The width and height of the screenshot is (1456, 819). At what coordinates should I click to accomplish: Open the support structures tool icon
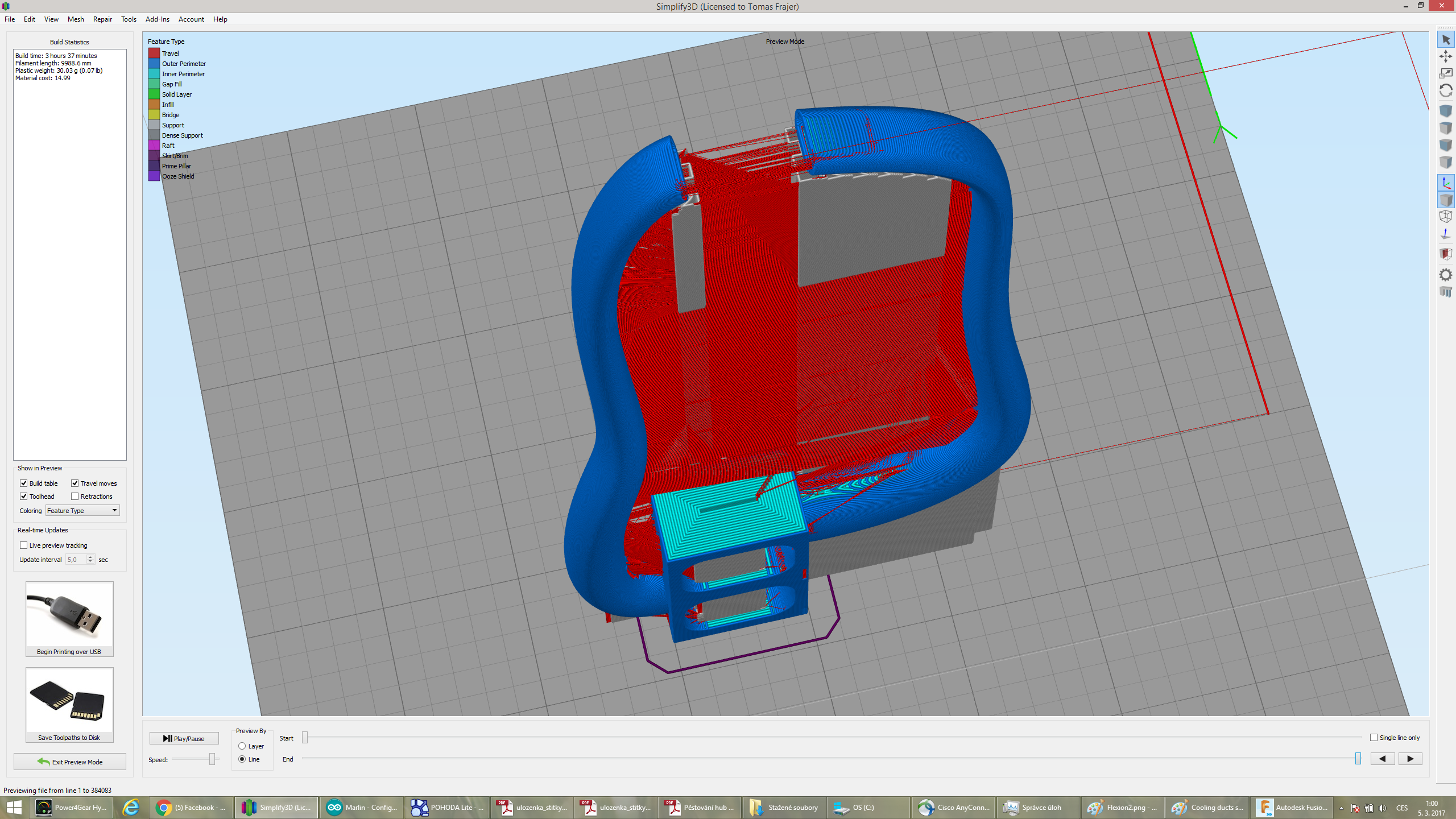tap(1445, 292)
